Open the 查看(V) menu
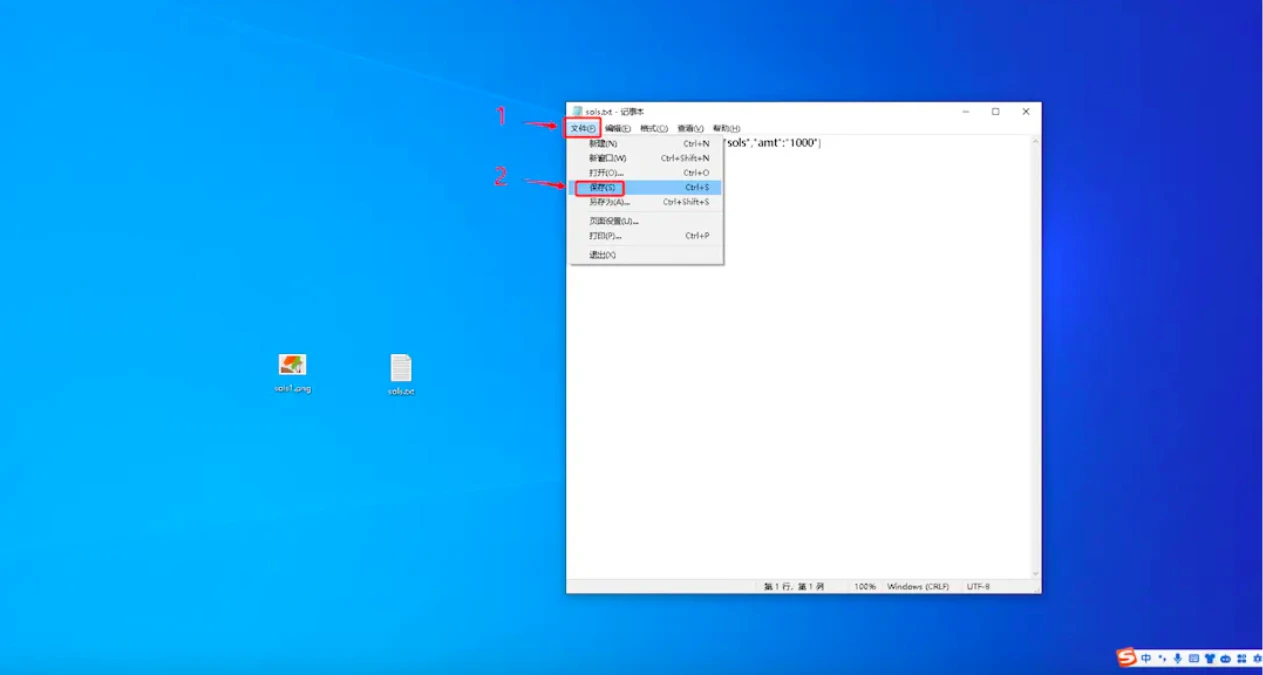The image size is (1263, 675). point(690,129)
